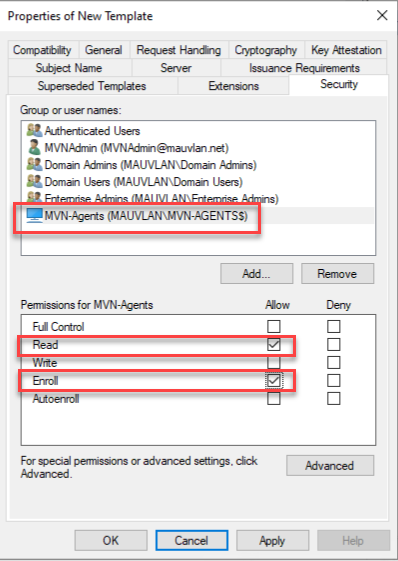This screenshot has height=561, width=398.
Task: Click Apply to save template changes
Action: [272, 540]
